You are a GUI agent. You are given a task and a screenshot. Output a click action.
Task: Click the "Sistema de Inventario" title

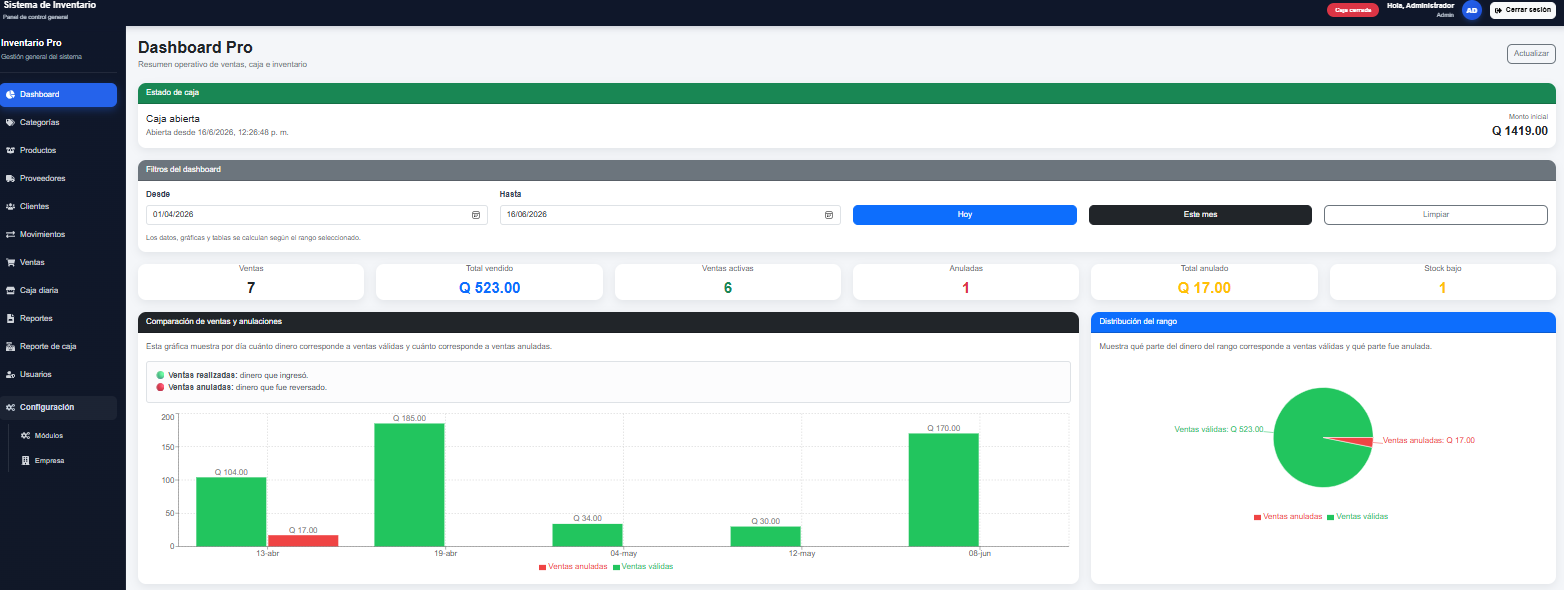50,5
